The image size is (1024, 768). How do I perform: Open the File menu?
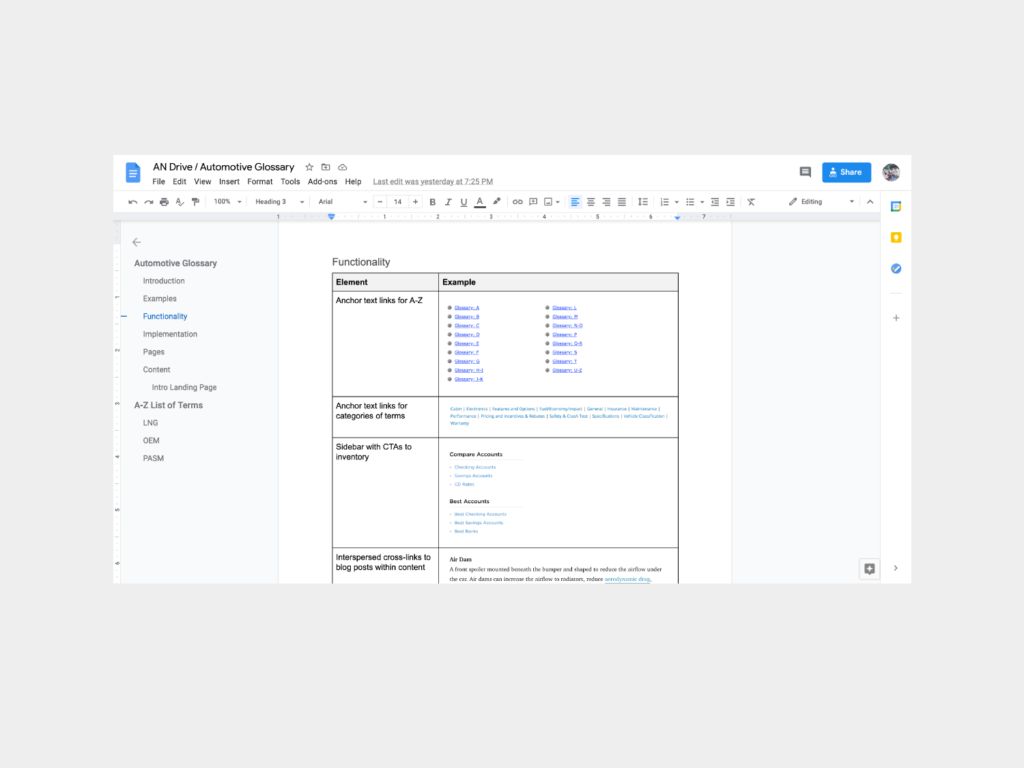(x=159, y=182)
